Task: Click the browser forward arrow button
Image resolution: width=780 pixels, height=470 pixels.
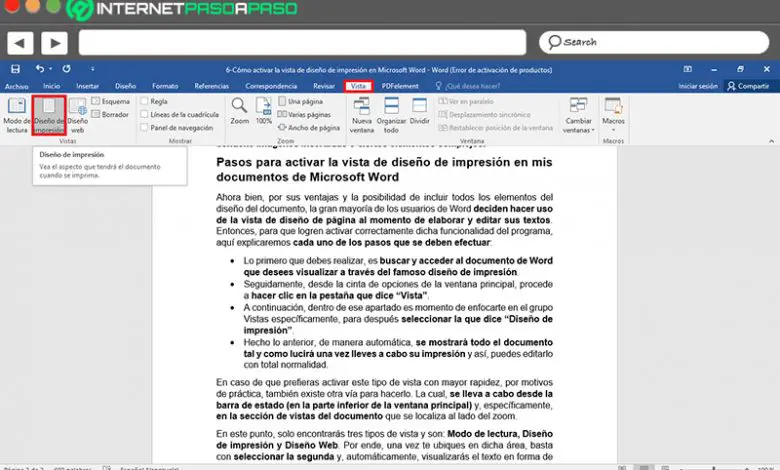Action: [54, 43]
